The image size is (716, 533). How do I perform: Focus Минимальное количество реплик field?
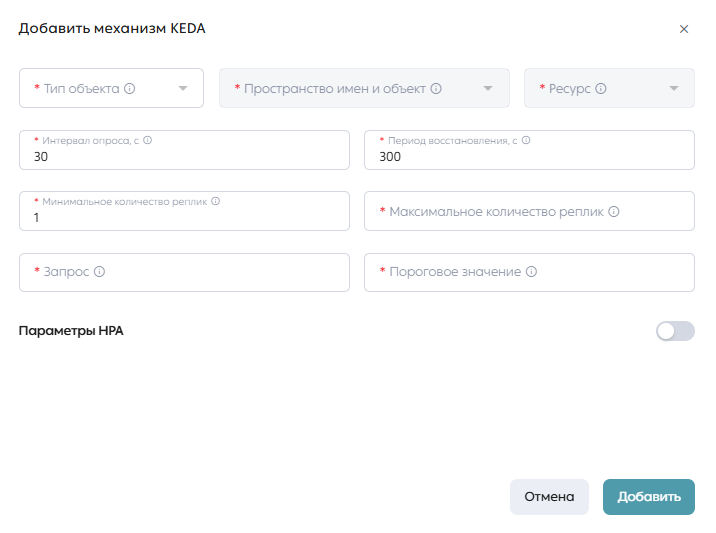184,211
